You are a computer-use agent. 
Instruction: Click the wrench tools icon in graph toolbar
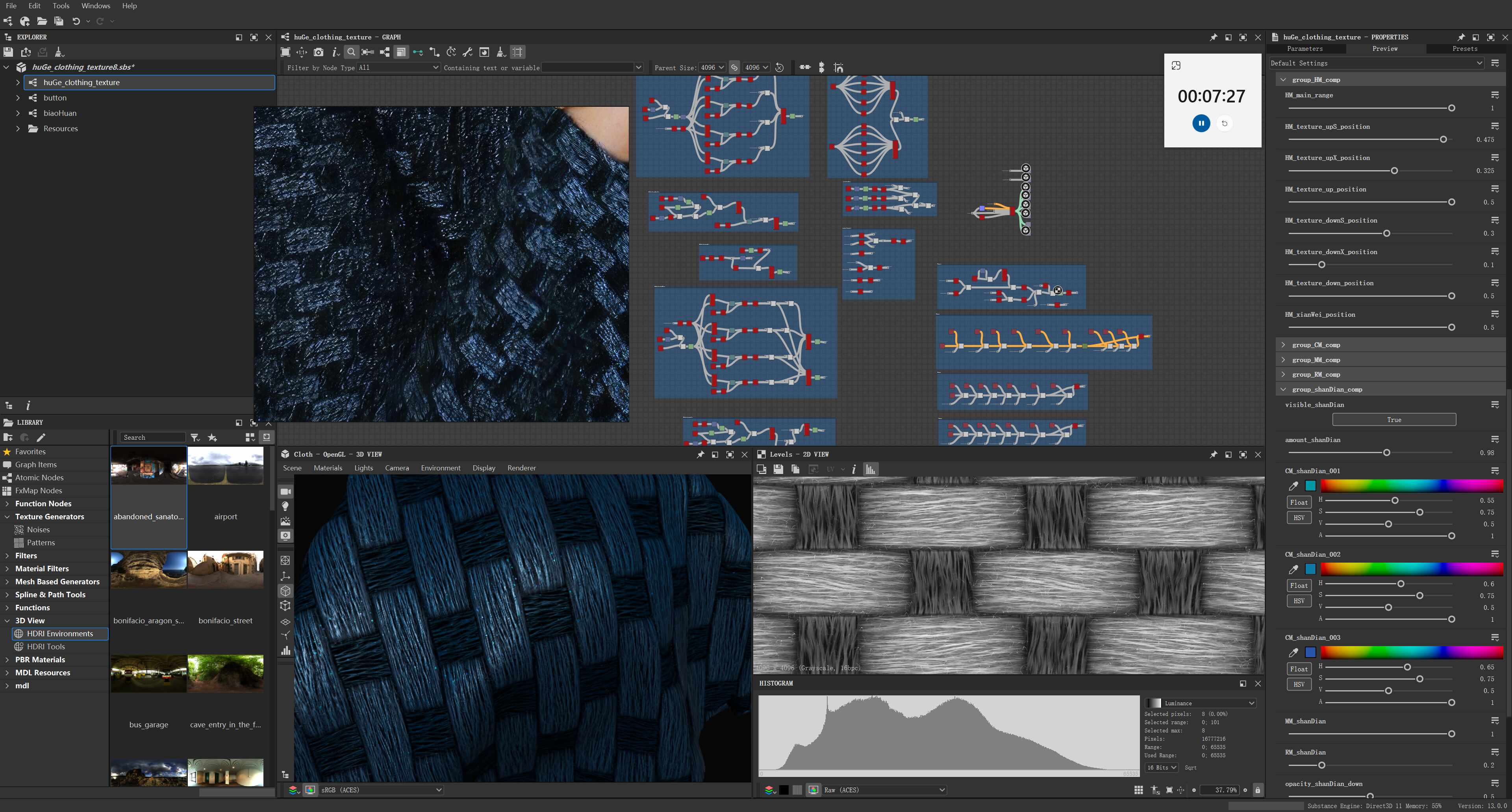467,52
